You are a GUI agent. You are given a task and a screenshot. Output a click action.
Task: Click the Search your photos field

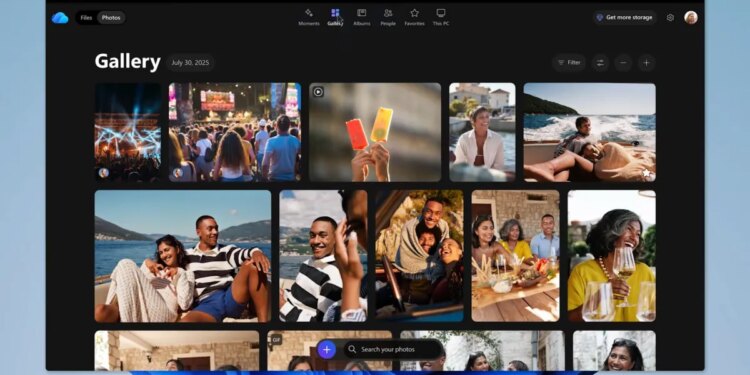tap(394, 350)
